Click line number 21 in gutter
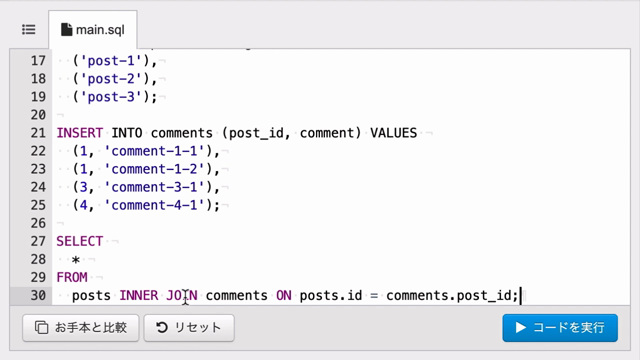Image resolution: width=640 pixels, height=360 pixels. [x=38, y=133]
